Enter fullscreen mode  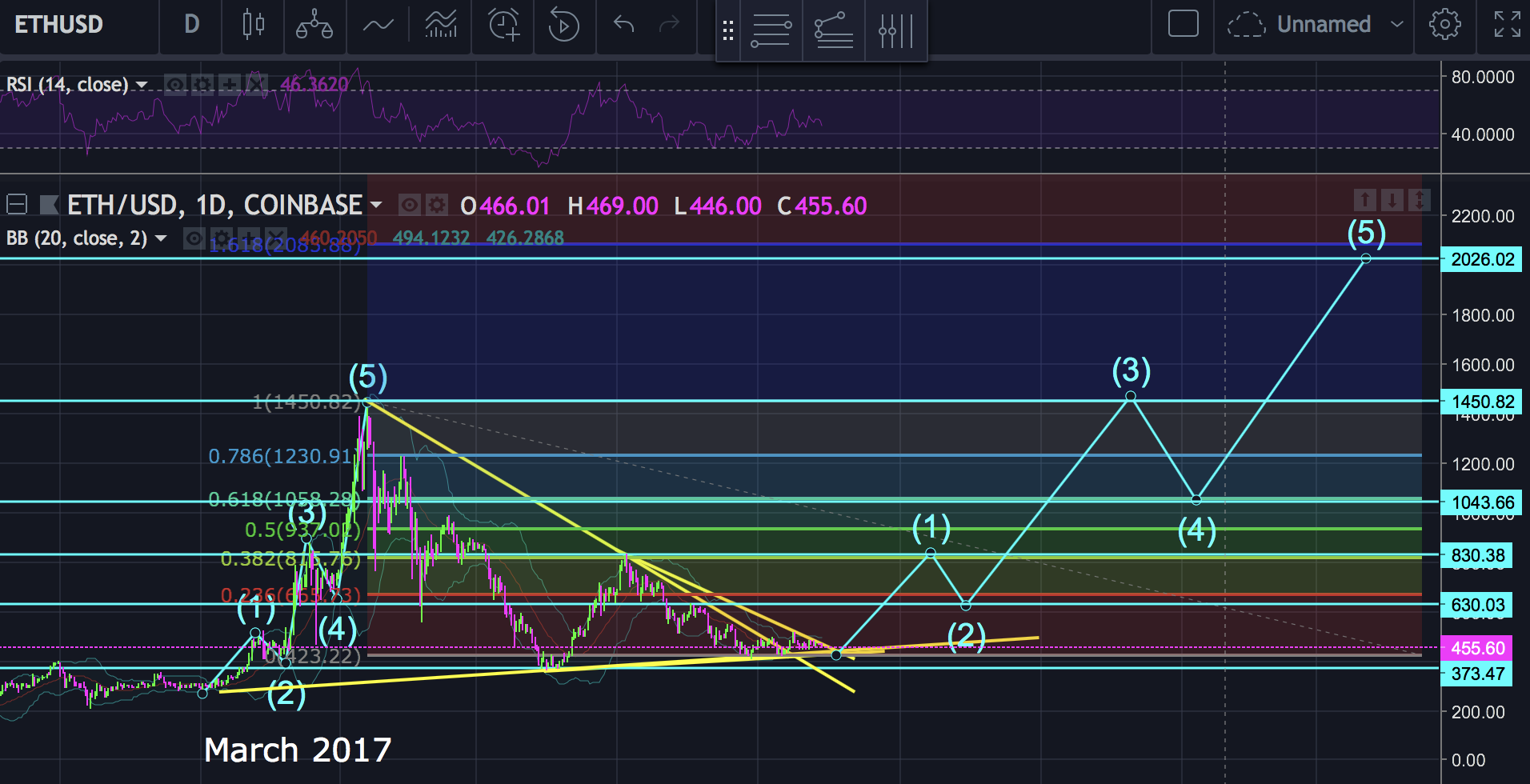[1508, 25]
